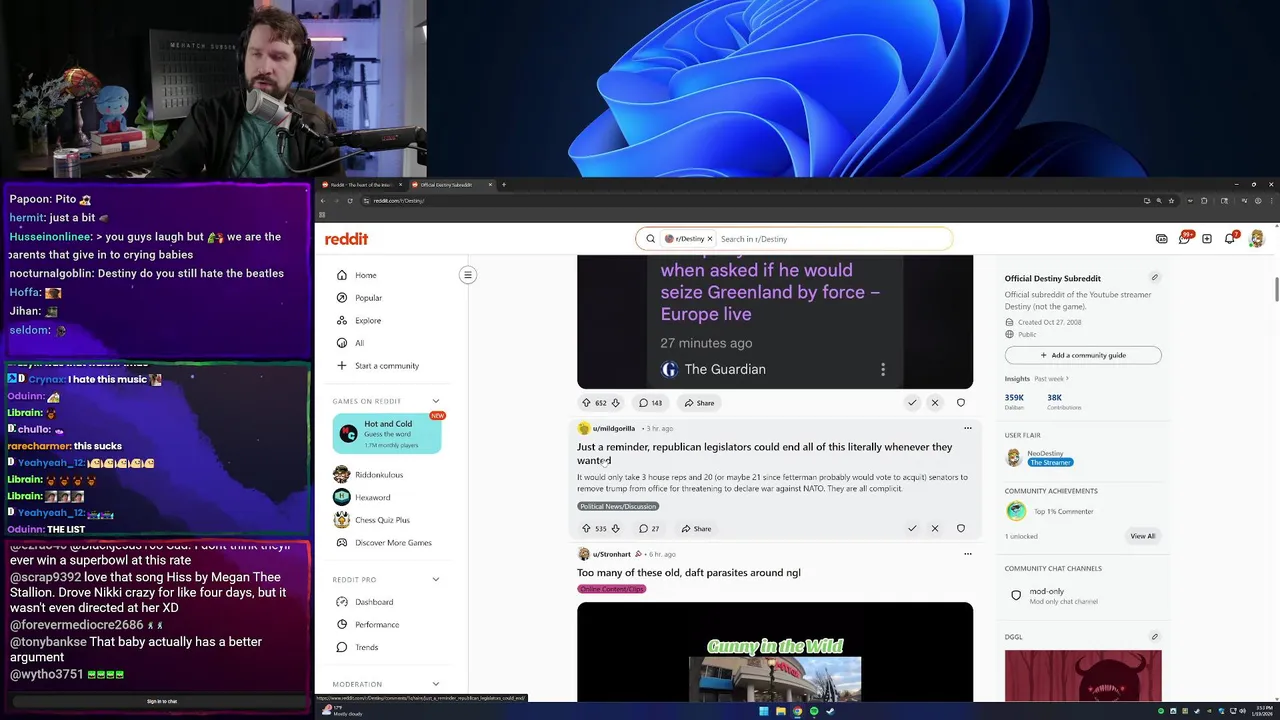This screenshot has height=720, width=1280.
Task: Click the reddit logo
Action: coord(346,239)
